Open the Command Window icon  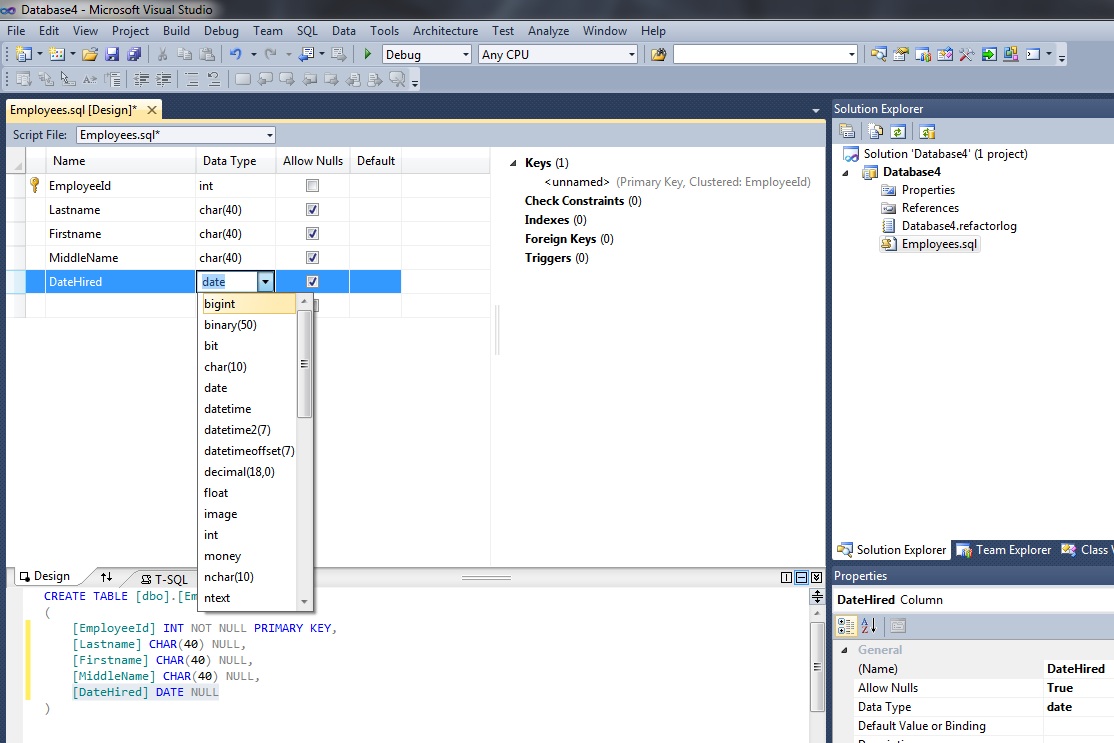[1033, 54]
